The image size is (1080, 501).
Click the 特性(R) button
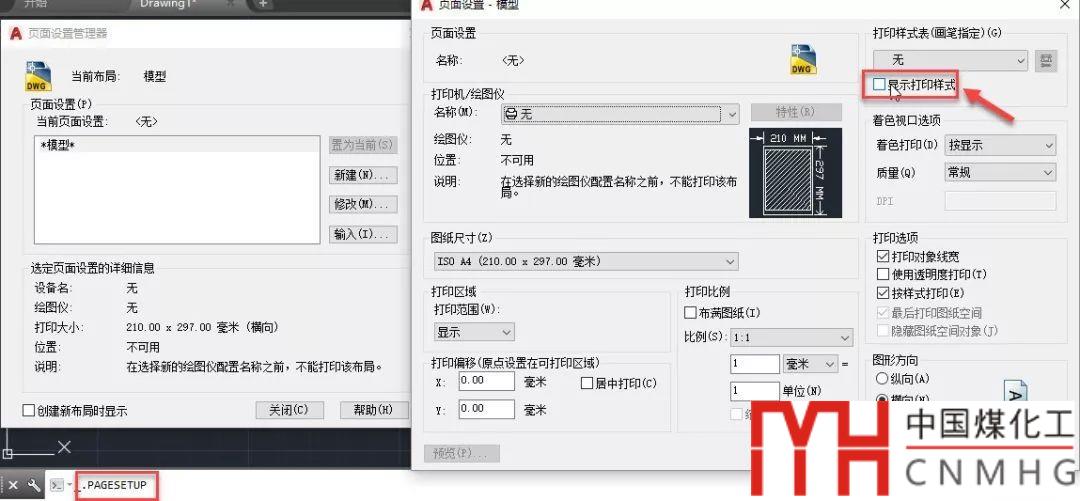point(796,112)
